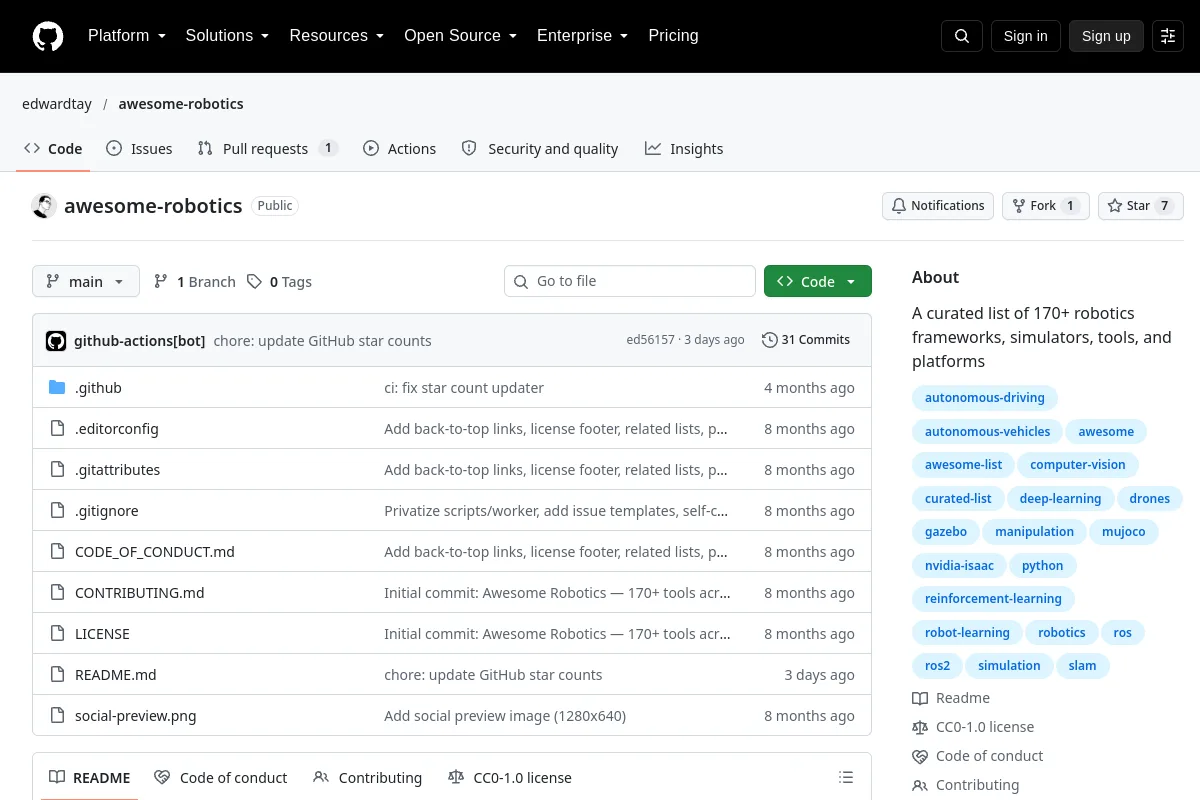Image resolution: width=1200 pixels, height=800 pixels.
Task: Click the branch icon beside 1 Branch
Action: pos(160,282)
